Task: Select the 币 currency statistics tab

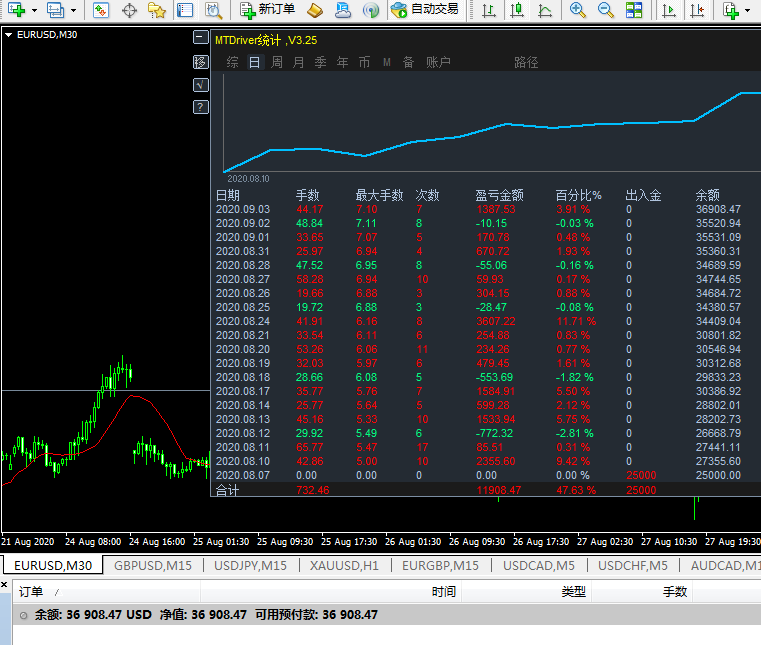Action: click(x=364, y=62)
